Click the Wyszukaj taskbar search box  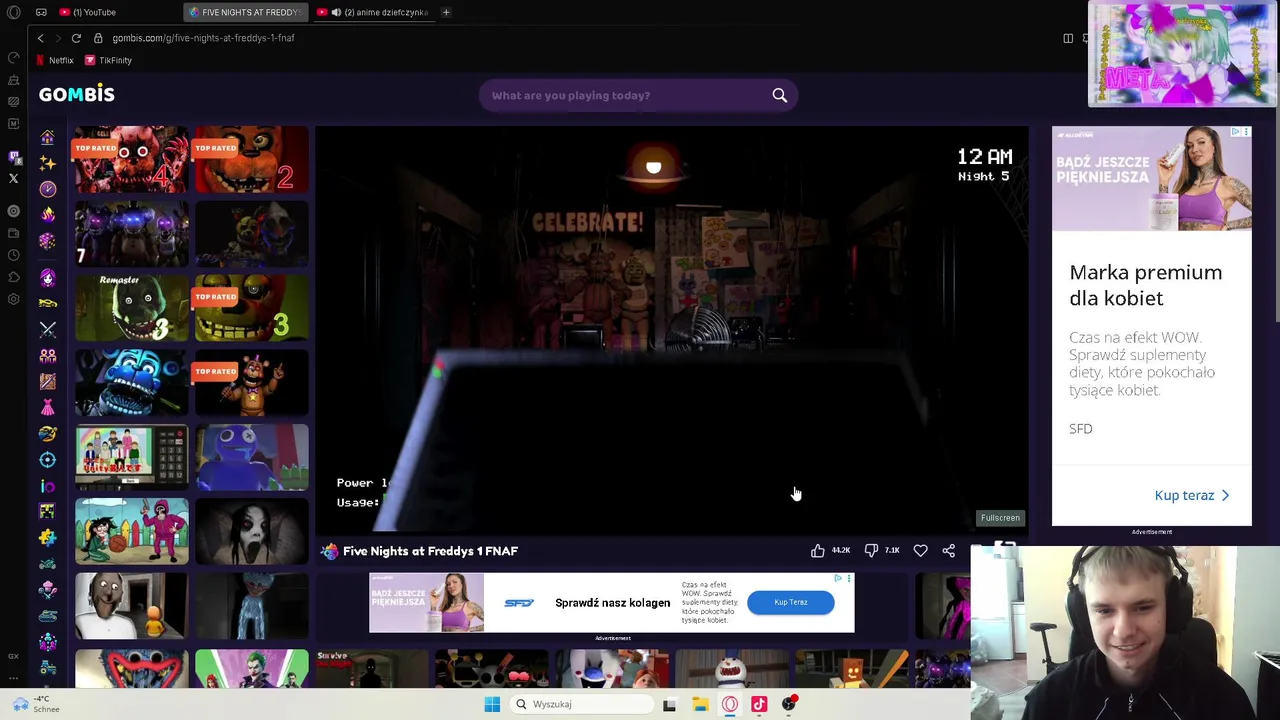click(x=583, y=704)
